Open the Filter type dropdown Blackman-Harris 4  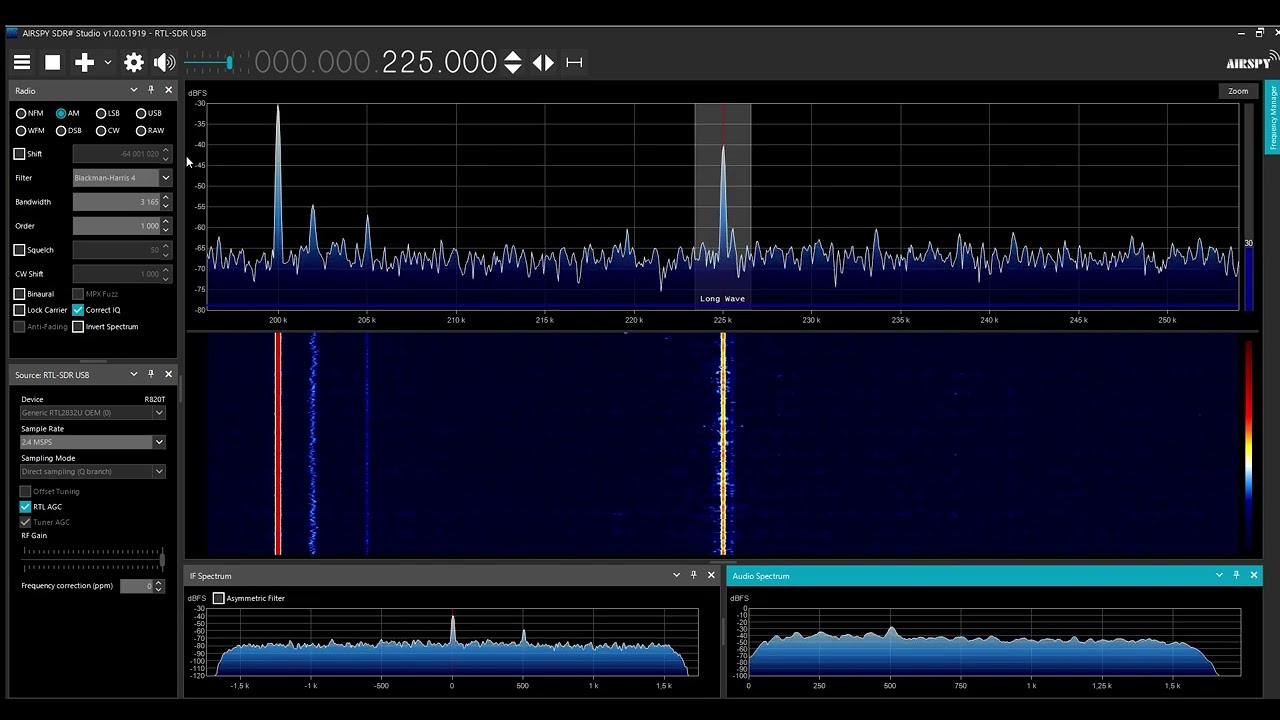[122, 178]
